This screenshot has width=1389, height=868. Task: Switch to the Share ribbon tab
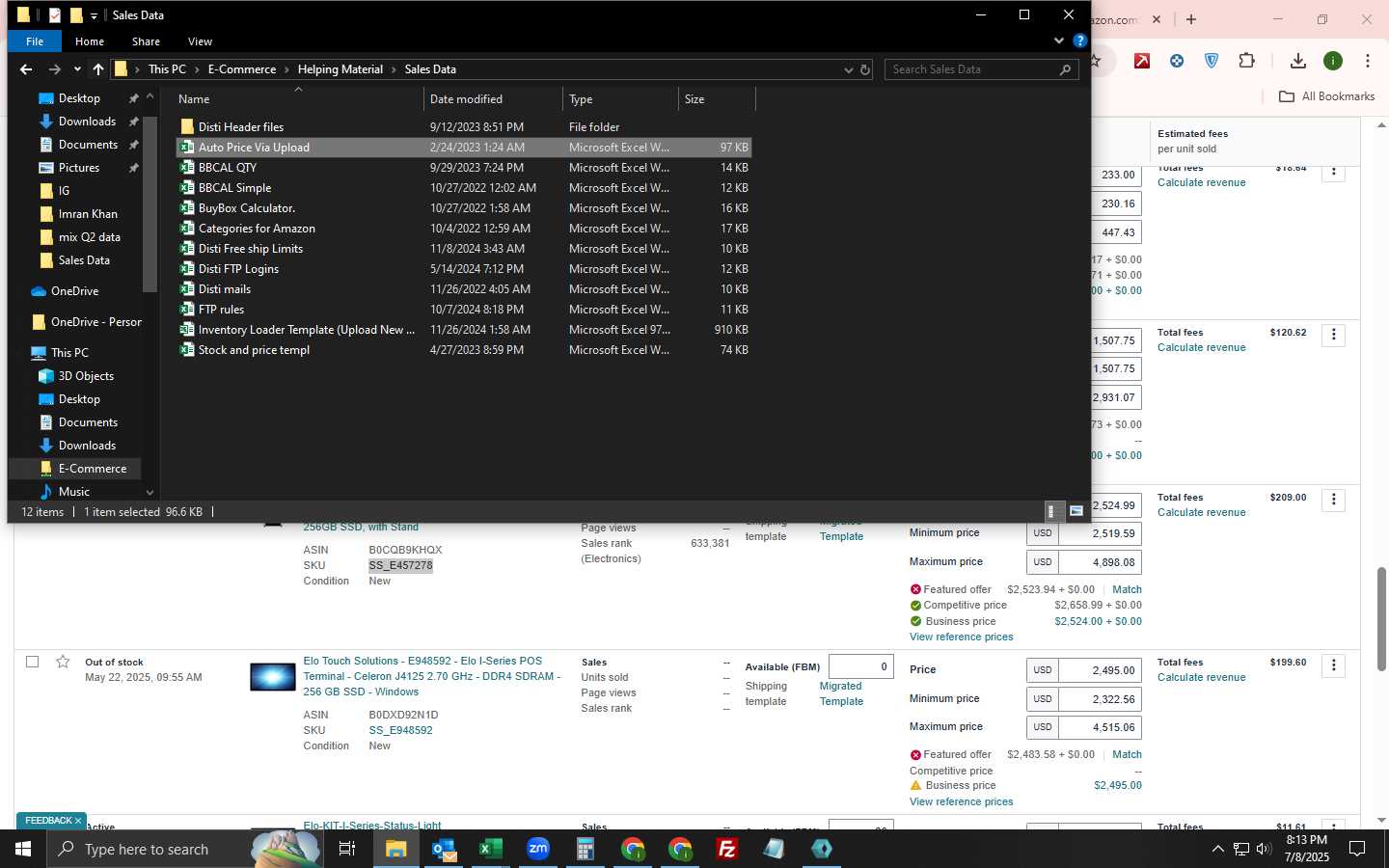(x=146, y=41)
